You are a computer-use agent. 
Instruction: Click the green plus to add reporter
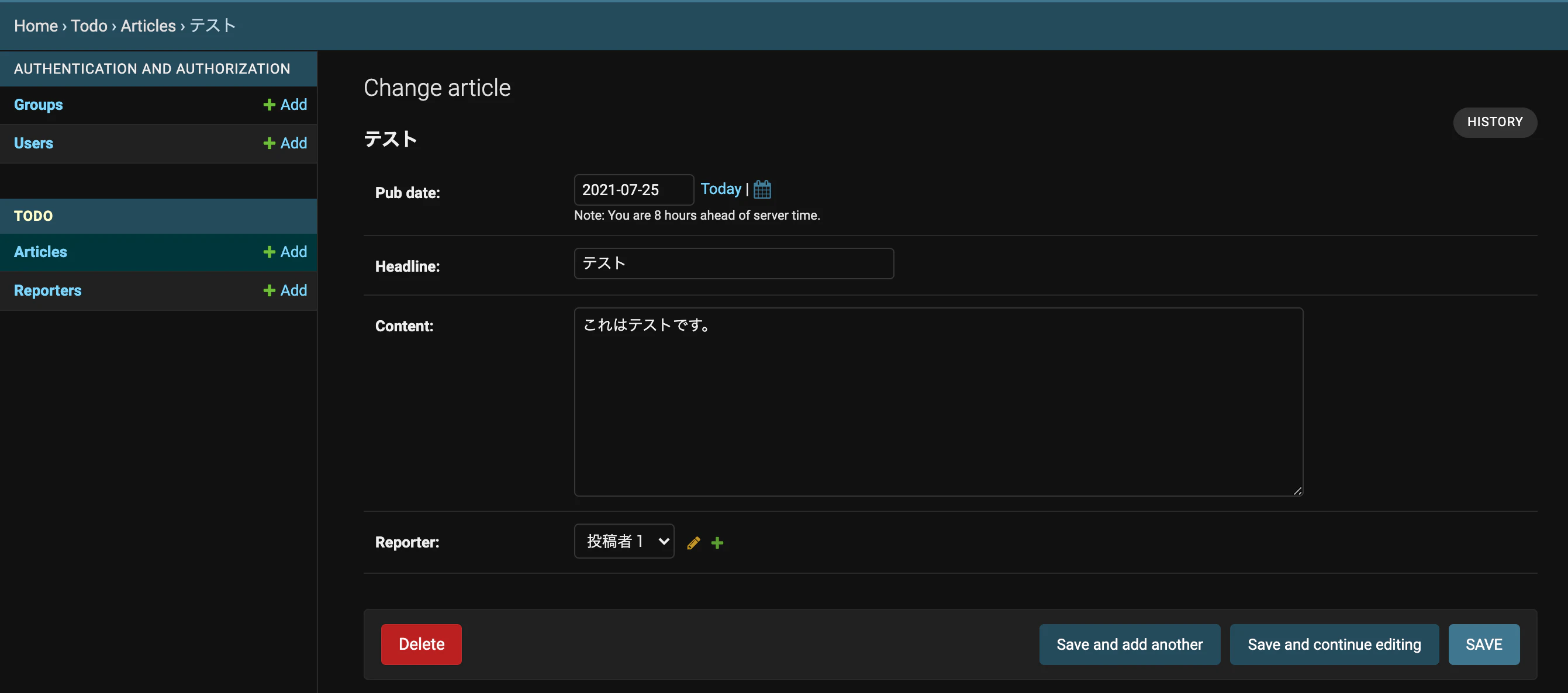click(x=717, y=543)
